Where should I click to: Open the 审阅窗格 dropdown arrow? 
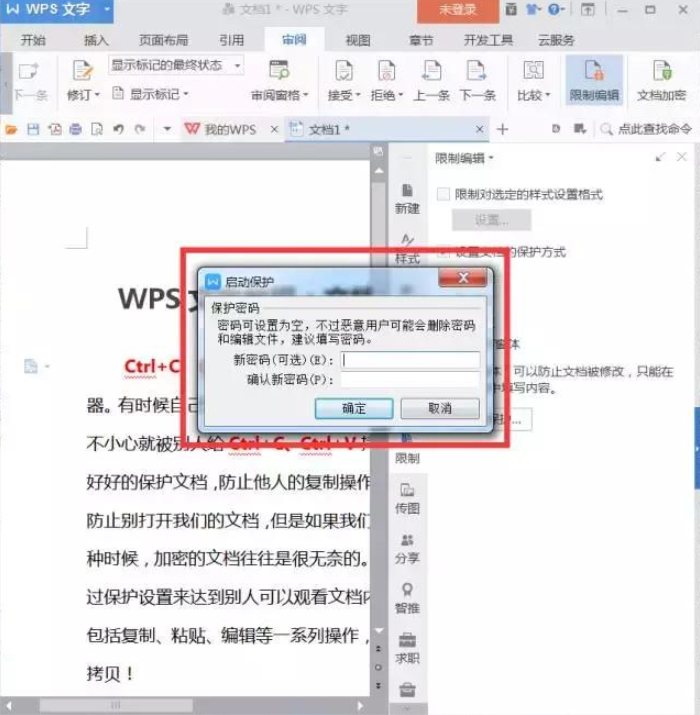coord(306,95)
